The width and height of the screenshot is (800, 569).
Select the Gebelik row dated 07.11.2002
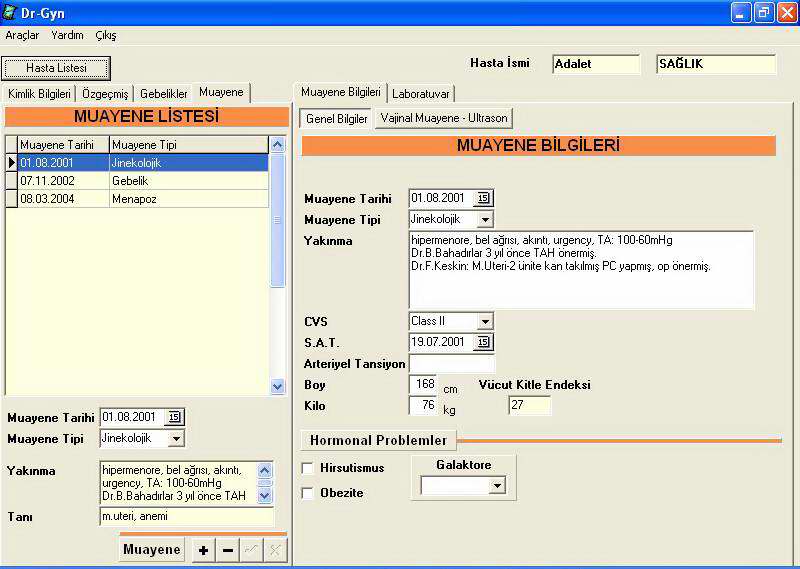coord(137,180)
